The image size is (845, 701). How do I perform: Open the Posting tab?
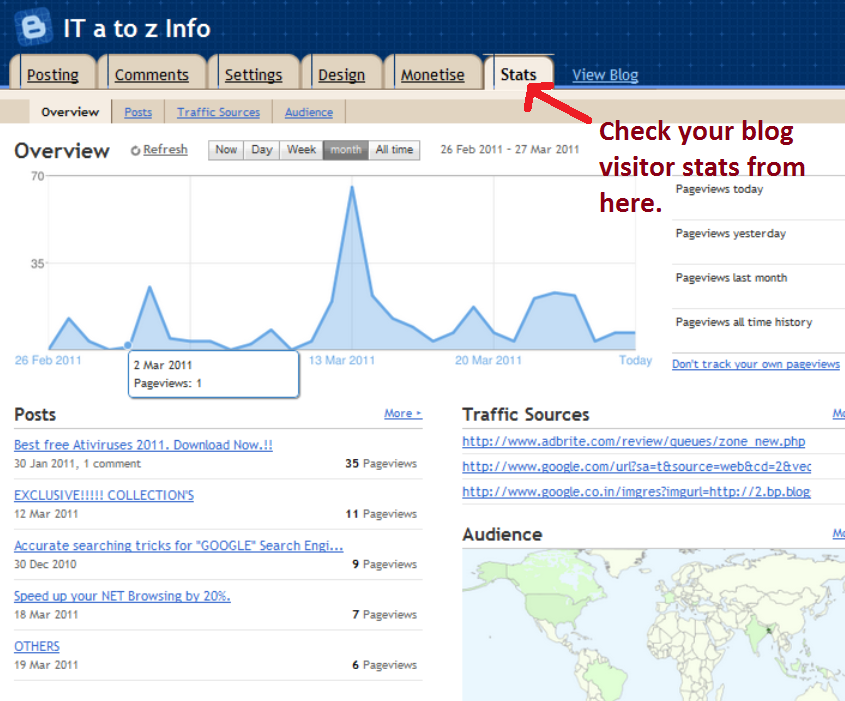point(53,74)
